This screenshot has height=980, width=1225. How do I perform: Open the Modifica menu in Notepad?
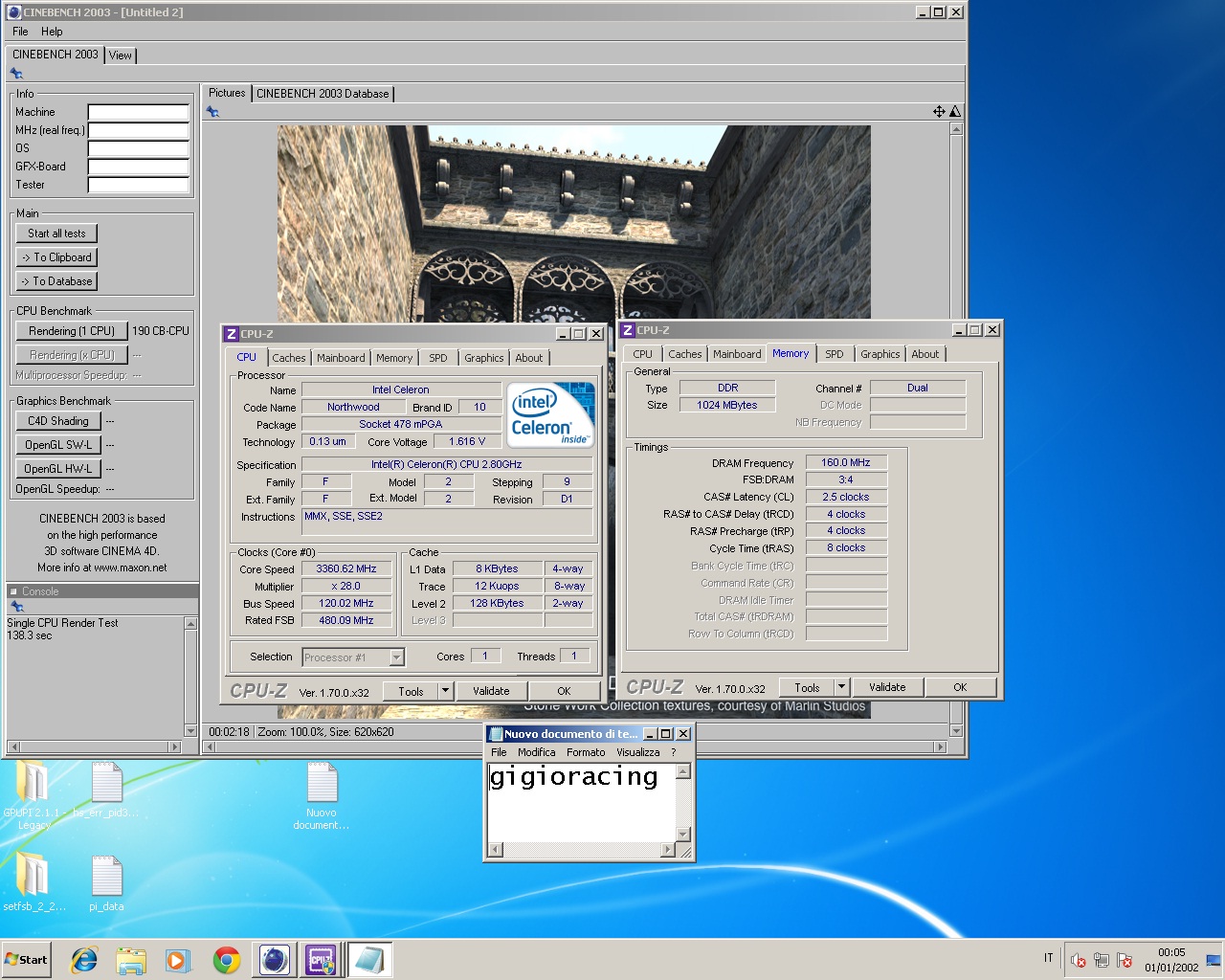click(537, 752)
